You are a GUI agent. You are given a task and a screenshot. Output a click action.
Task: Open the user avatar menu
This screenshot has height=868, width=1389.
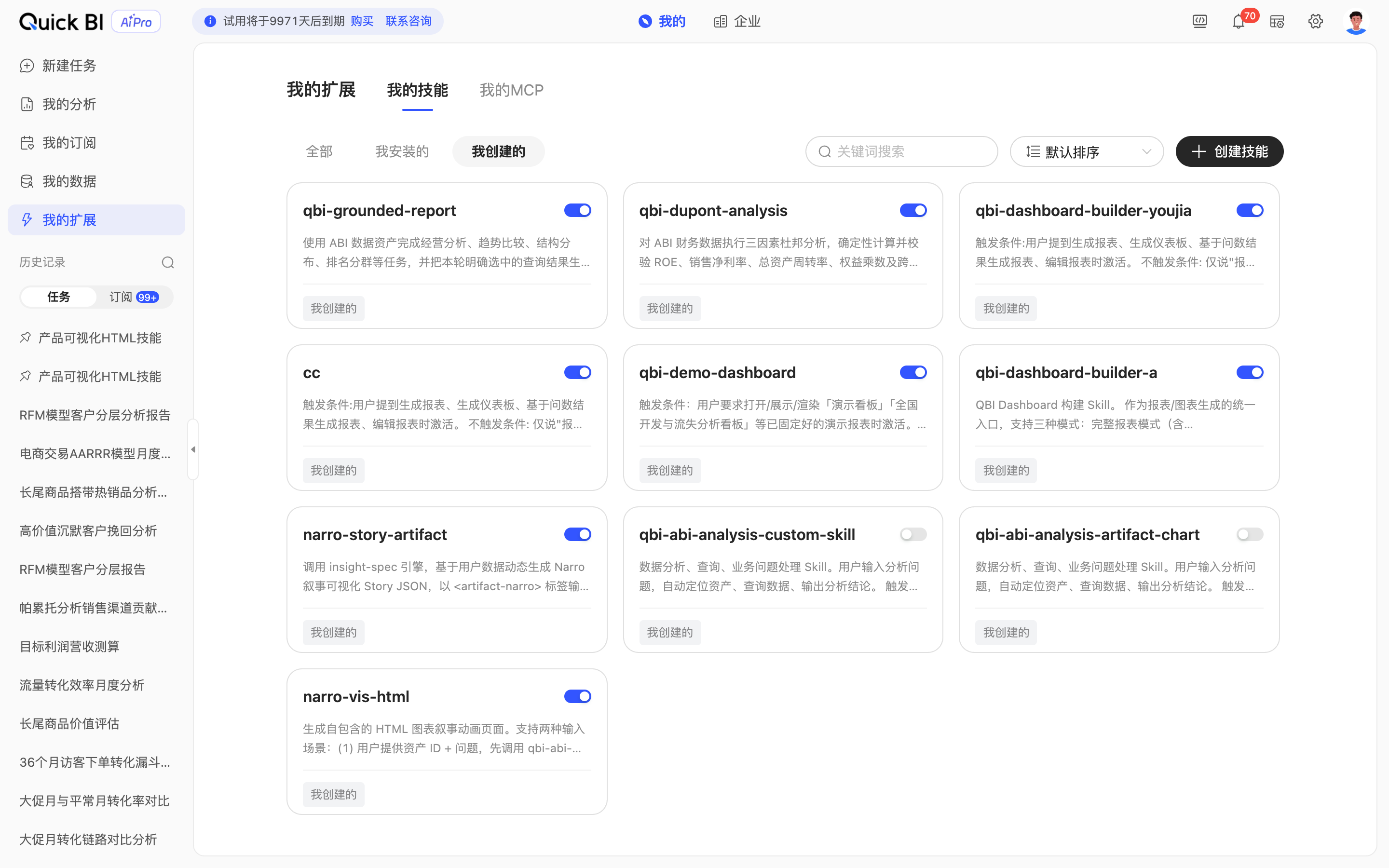[1356, 22]
